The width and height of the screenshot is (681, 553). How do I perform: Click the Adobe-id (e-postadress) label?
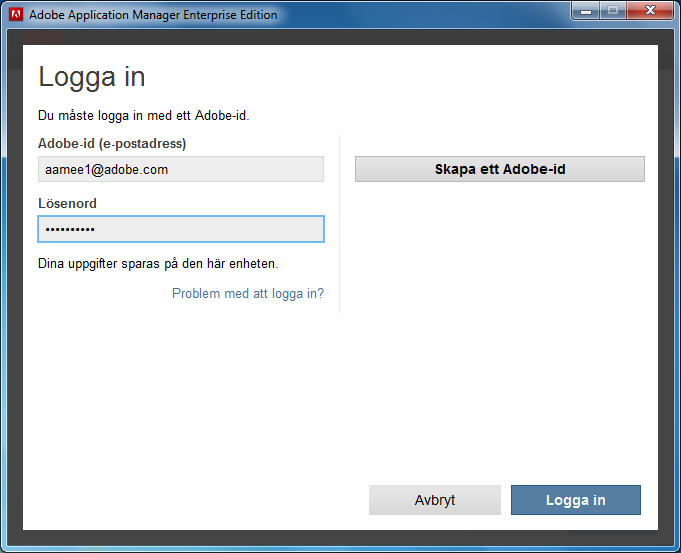coord(112,143)
